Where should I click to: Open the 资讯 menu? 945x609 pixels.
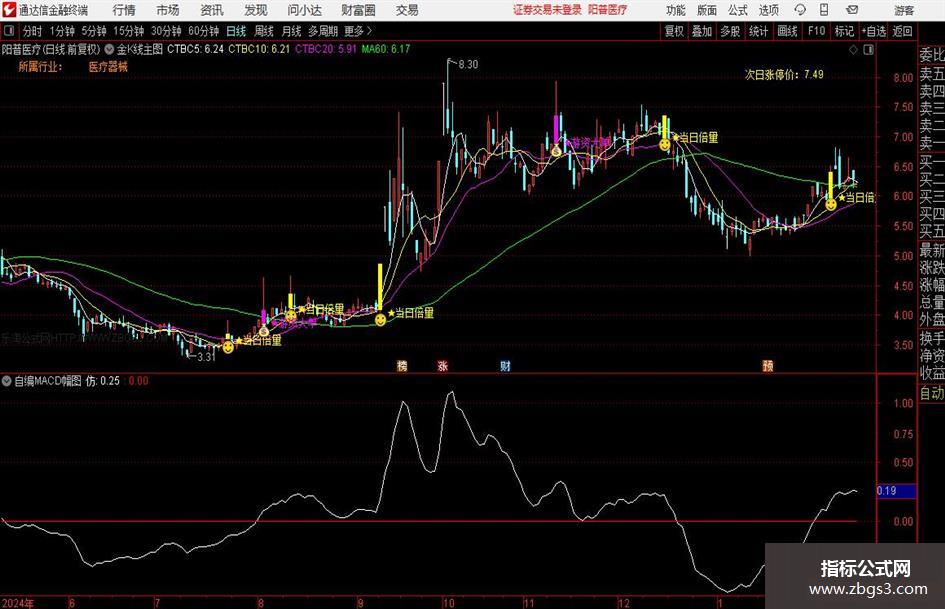point(212,10)
